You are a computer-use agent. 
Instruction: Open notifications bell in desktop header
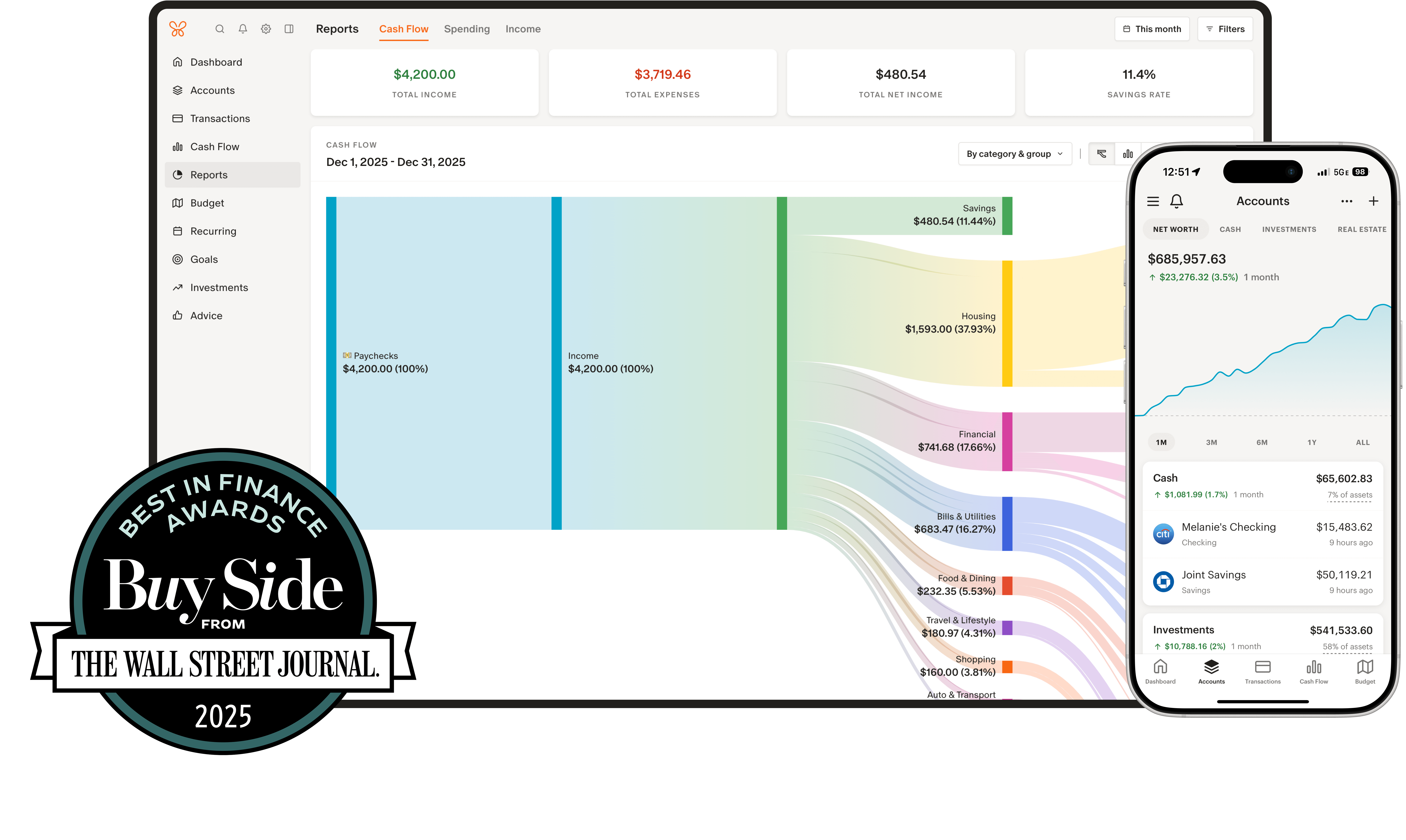tap(243, 29)
